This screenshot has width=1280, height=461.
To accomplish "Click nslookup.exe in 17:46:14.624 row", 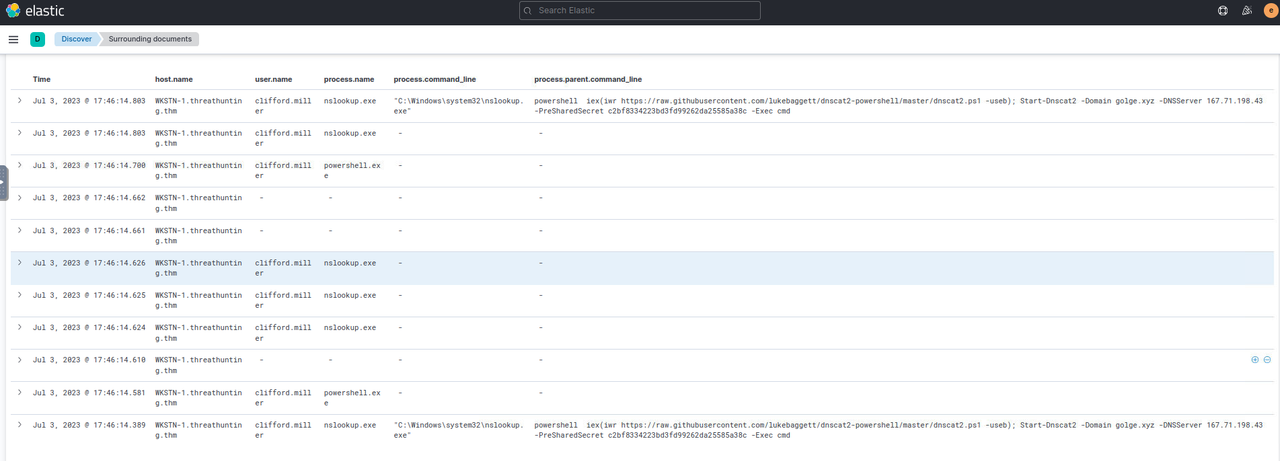I will [350, 328].
